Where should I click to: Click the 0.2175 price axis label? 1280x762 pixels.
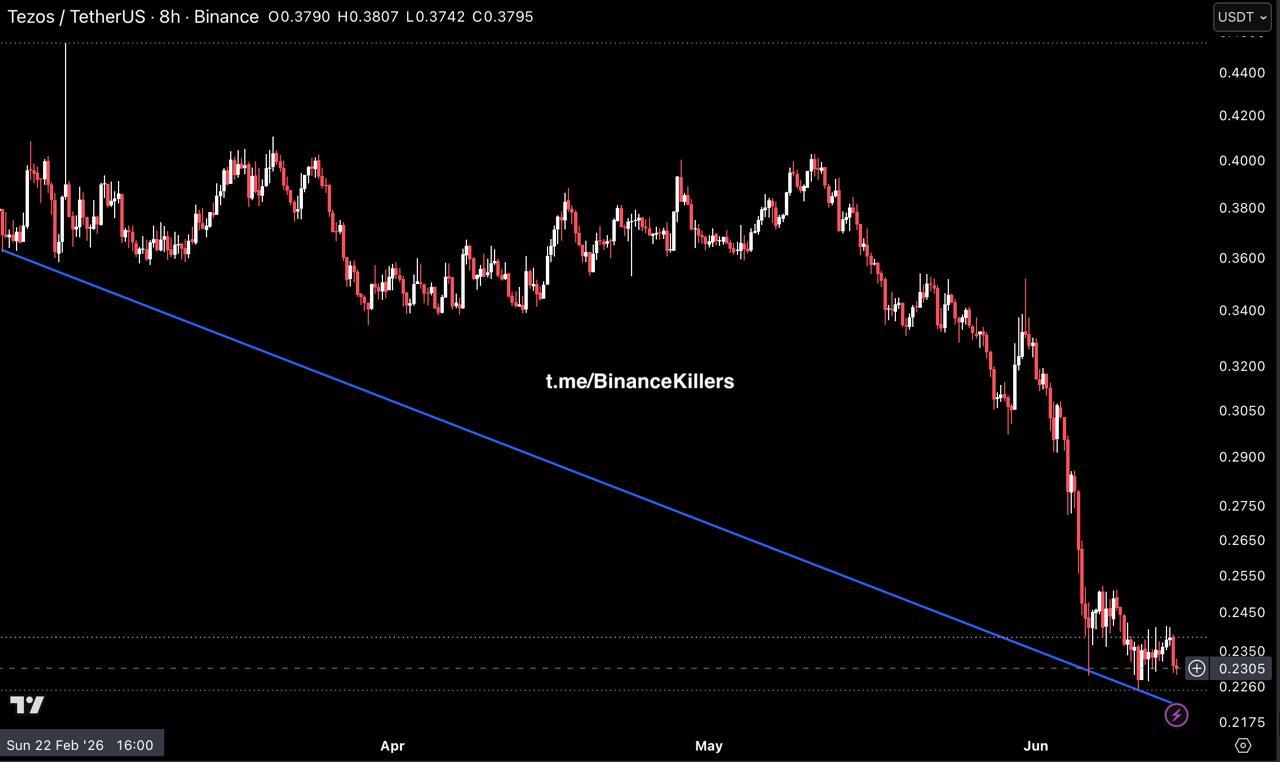[x=1242, y=722]
